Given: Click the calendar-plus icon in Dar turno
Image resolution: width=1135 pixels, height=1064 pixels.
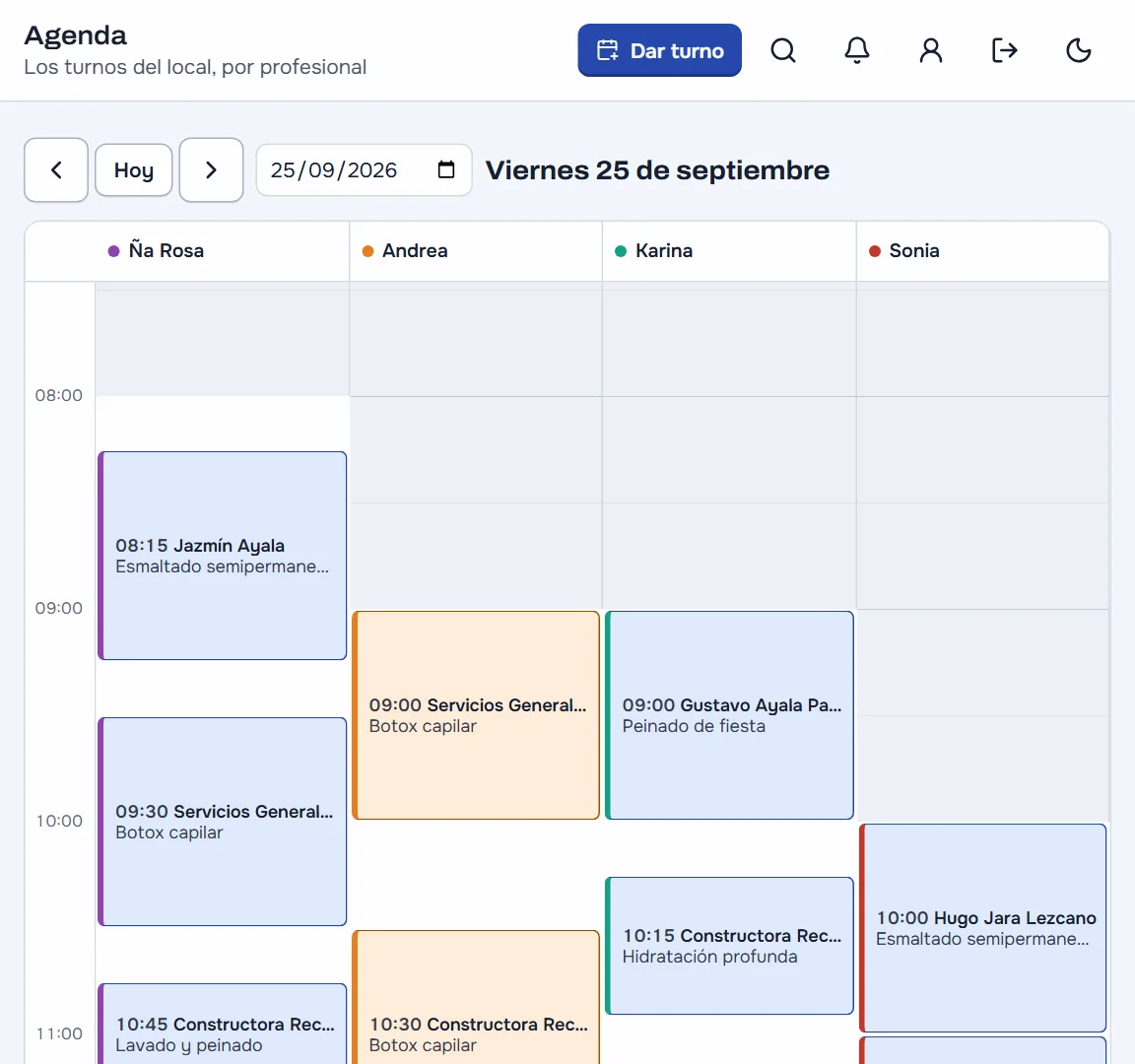Looking at the screenshot, I should 607,50.
